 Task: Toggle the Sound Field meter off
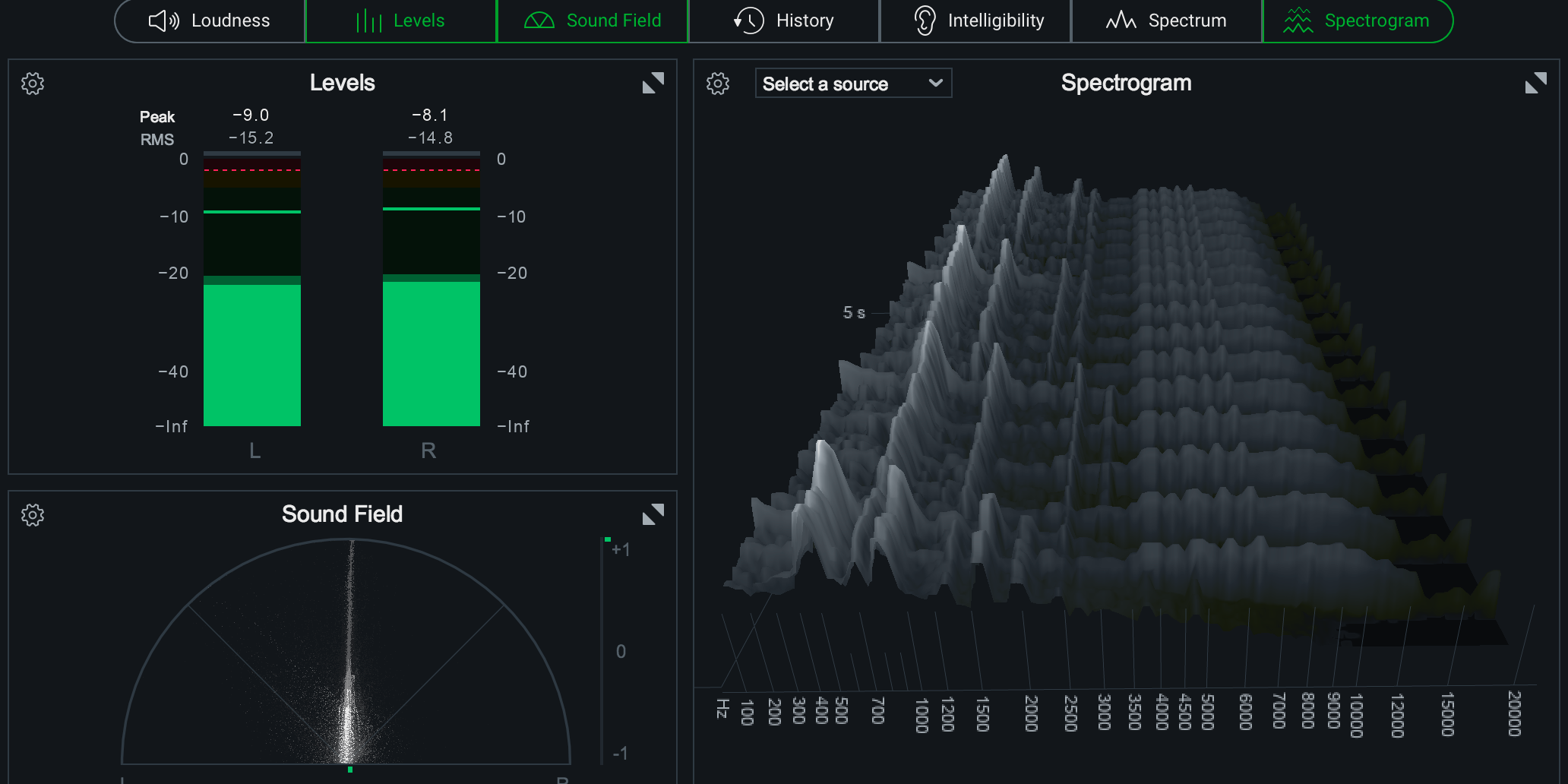593,21
